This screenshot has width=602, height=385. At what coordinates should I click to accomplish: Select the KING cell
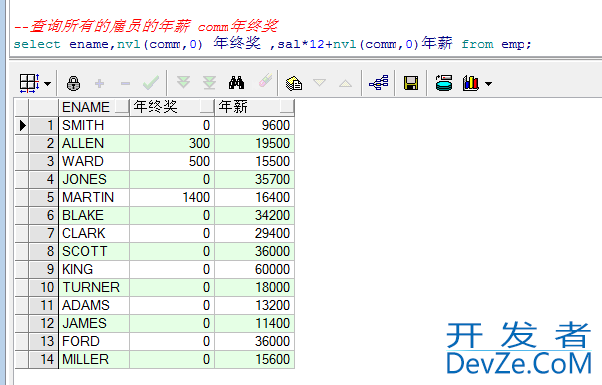(x=94, y=269)
